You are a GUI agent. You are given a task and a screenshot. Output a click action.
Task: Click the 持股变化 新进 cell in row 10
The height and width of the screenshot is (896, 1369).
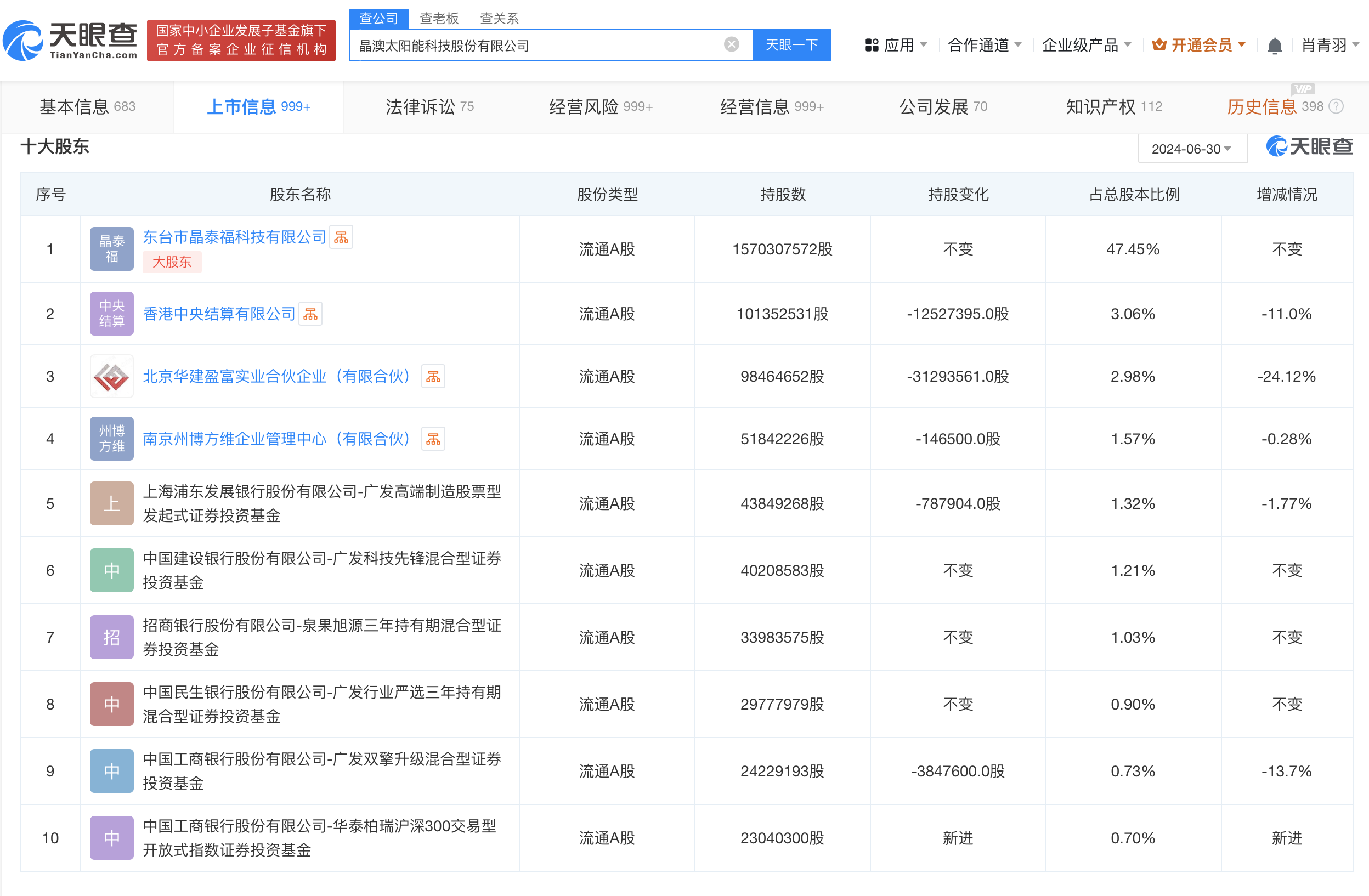[958, 838]
